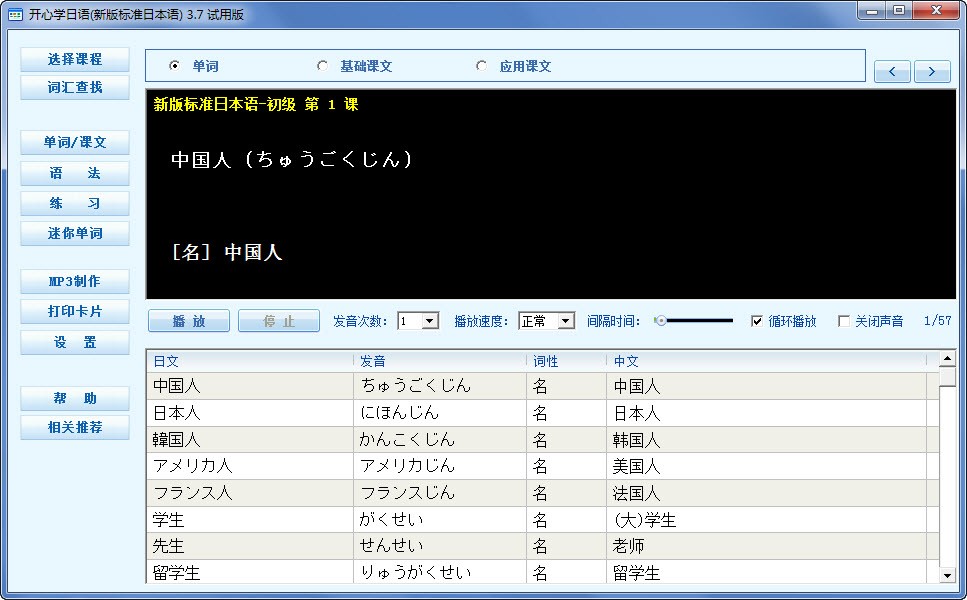
Task: Expand the 播放速度 dropdown
Action: click(566, 321)
